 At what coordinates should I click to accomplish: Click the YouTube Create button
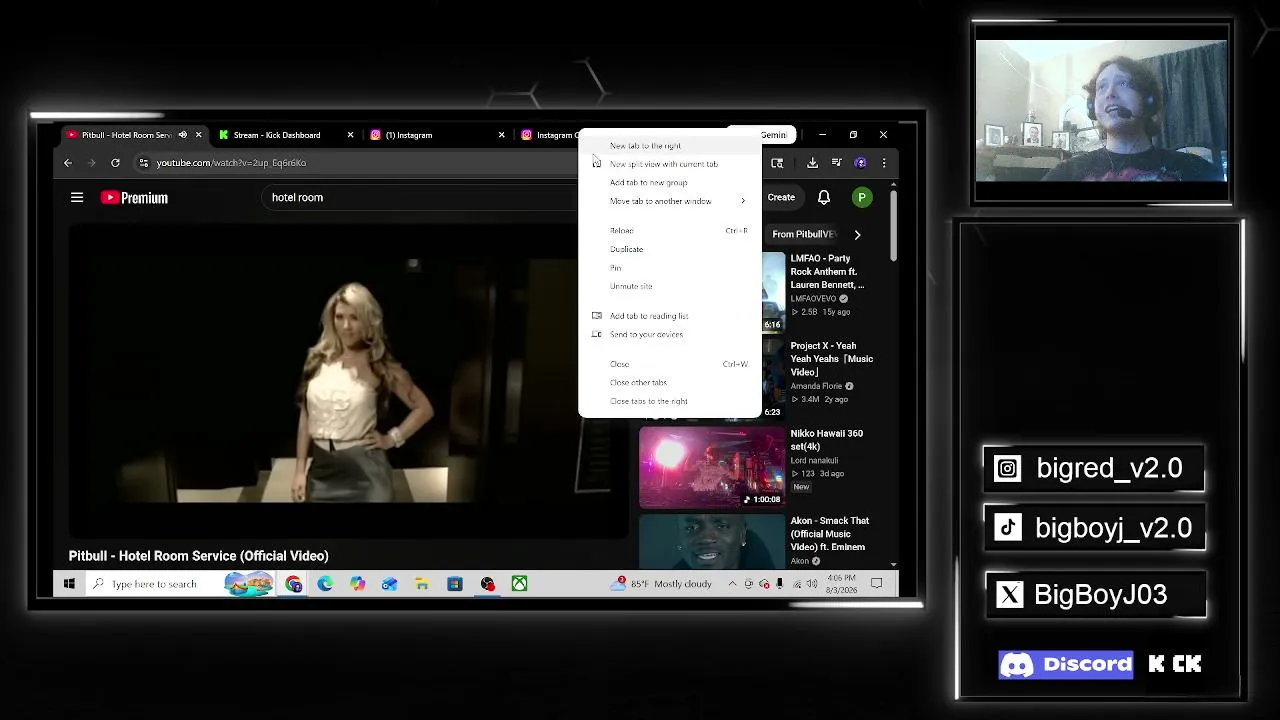point(781,197)
